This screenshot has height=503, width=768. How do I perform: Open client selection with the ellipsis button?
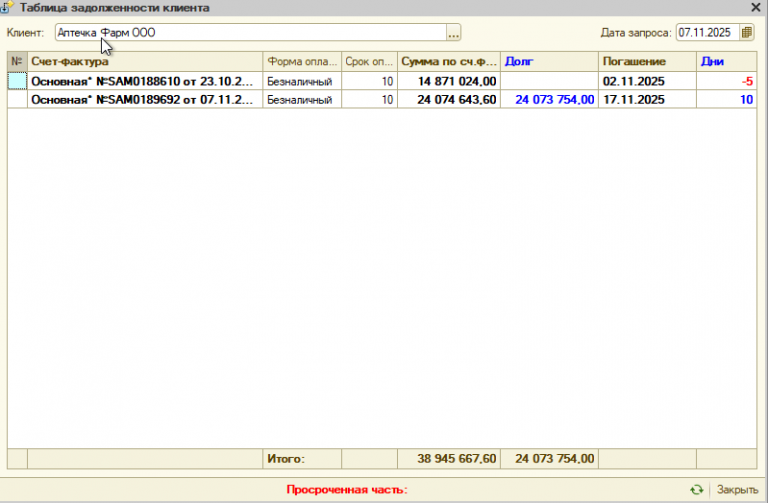coord(453,33)
